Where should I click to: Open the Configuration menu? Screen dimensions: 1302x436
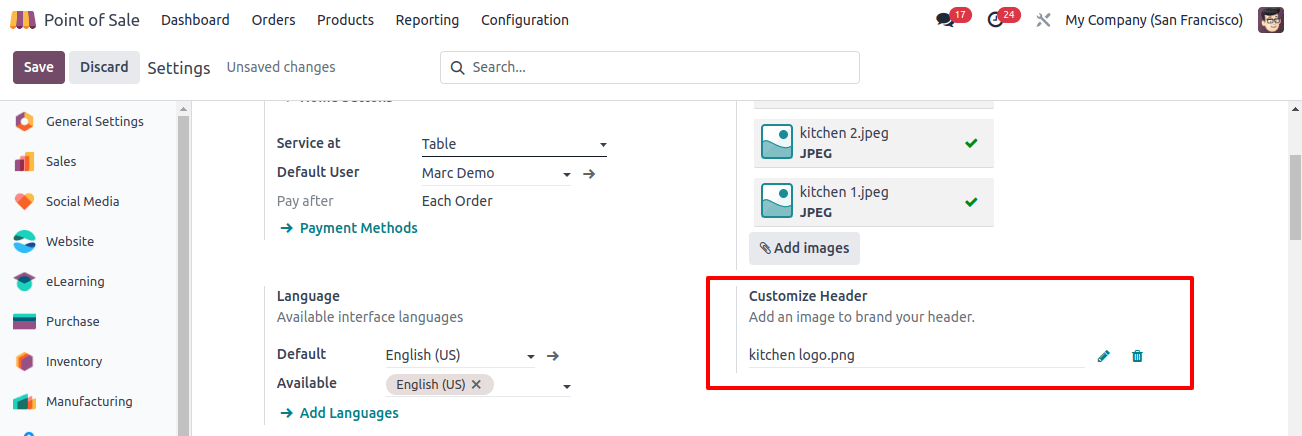[524, 20]
